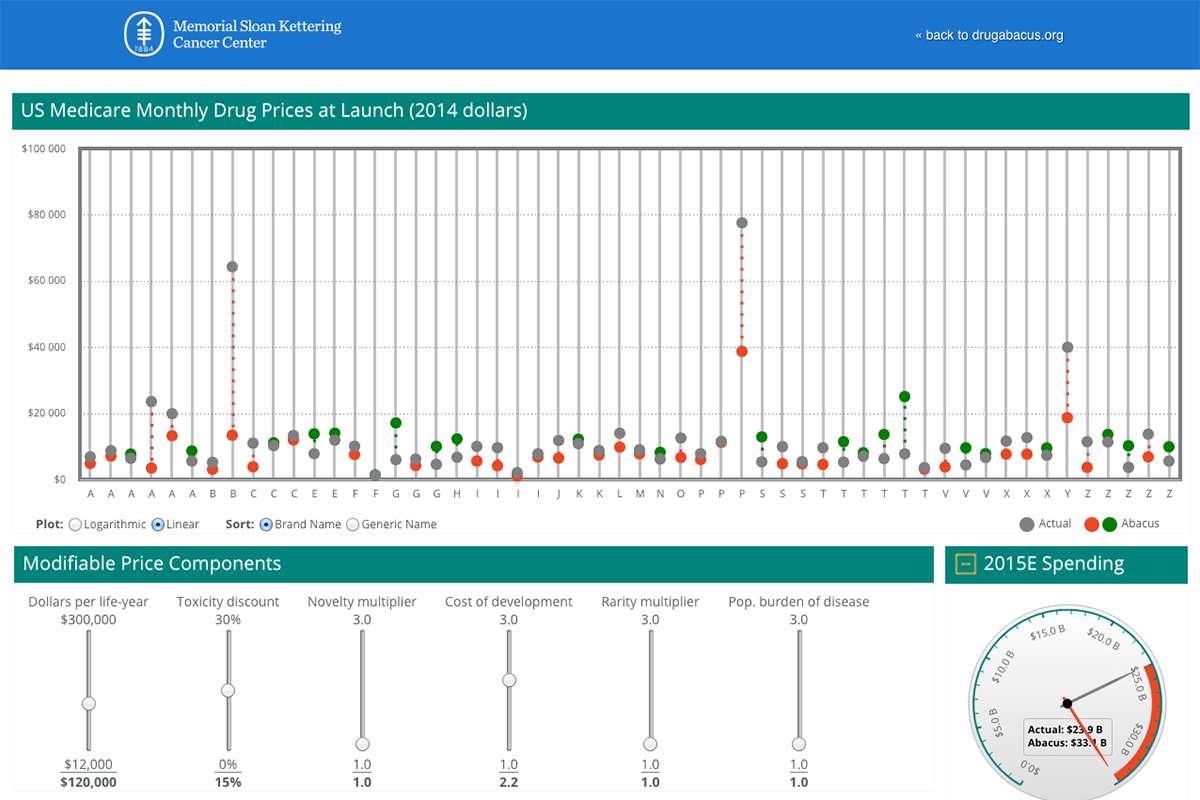Click the gray Actual legend dot
Viewport: 1200px width, 800px height.
[x=1026, y=524]
